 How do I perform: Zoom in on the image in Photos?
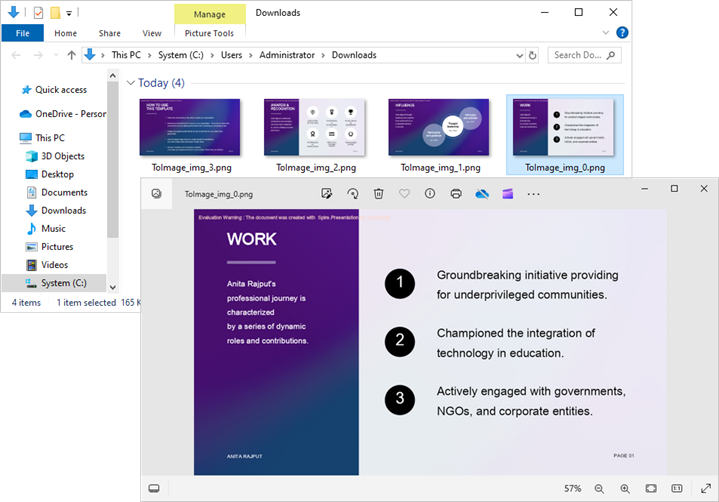pyautogui.click(x=625, y=489)
